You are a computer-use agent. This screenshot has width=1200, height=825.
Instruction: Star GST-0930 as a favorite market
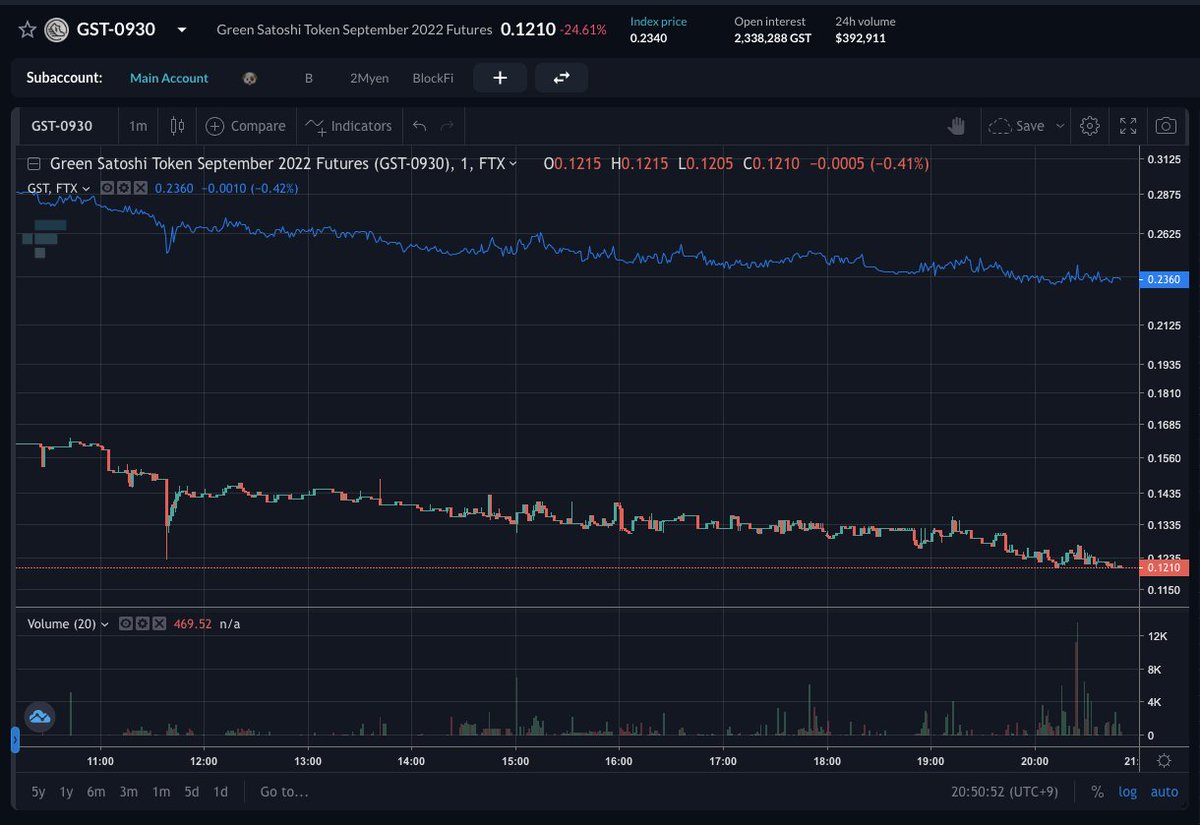pyautogui.click(x=27, y=29)
